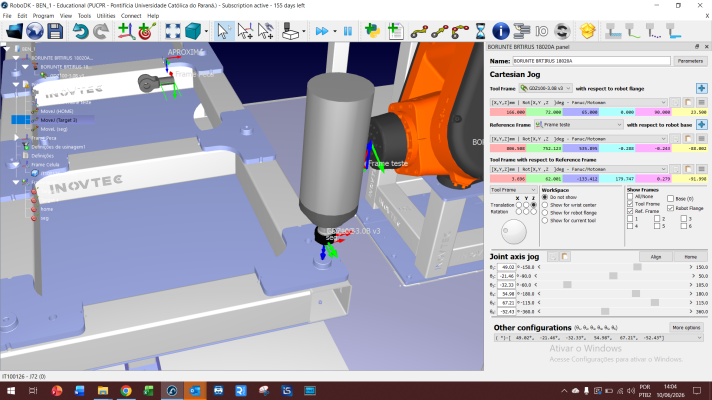
Task: Redo the last undone action
Action: coord(101,31)
